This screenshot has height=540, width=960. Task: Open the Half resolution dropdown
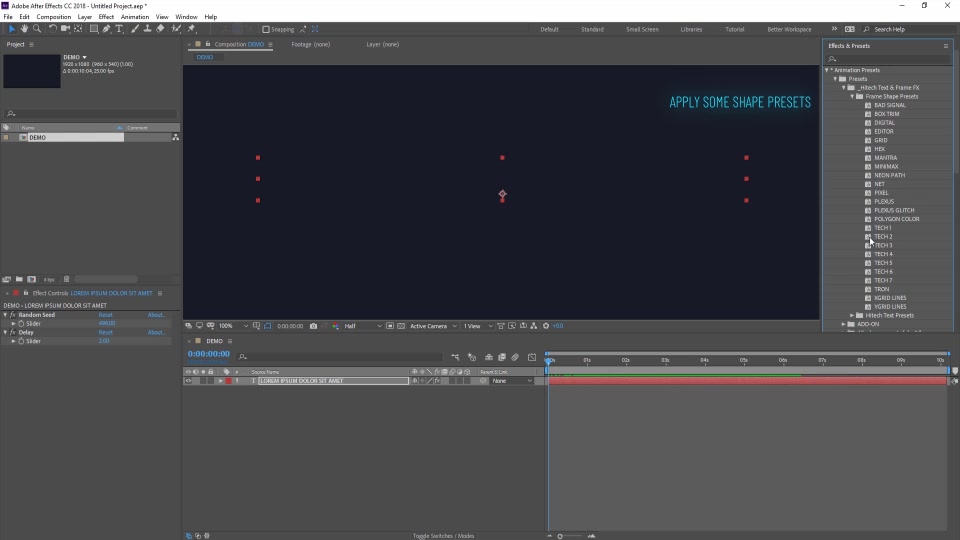(x=363, y=326)
